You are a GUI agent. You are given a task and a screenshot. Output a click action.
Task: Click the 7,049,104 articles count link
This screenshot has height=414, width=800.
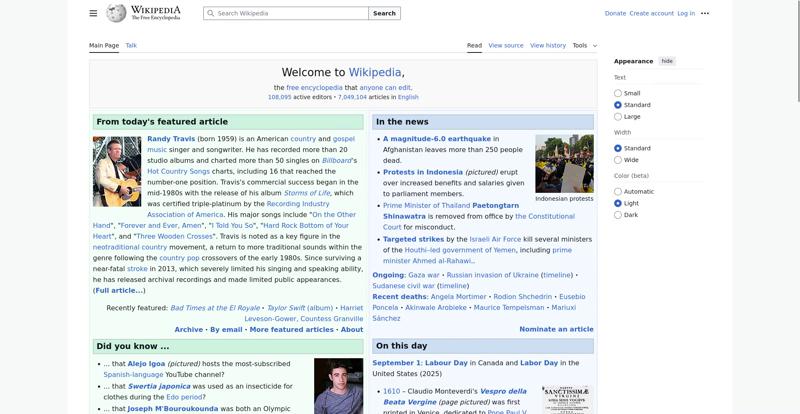coord(352,97)
